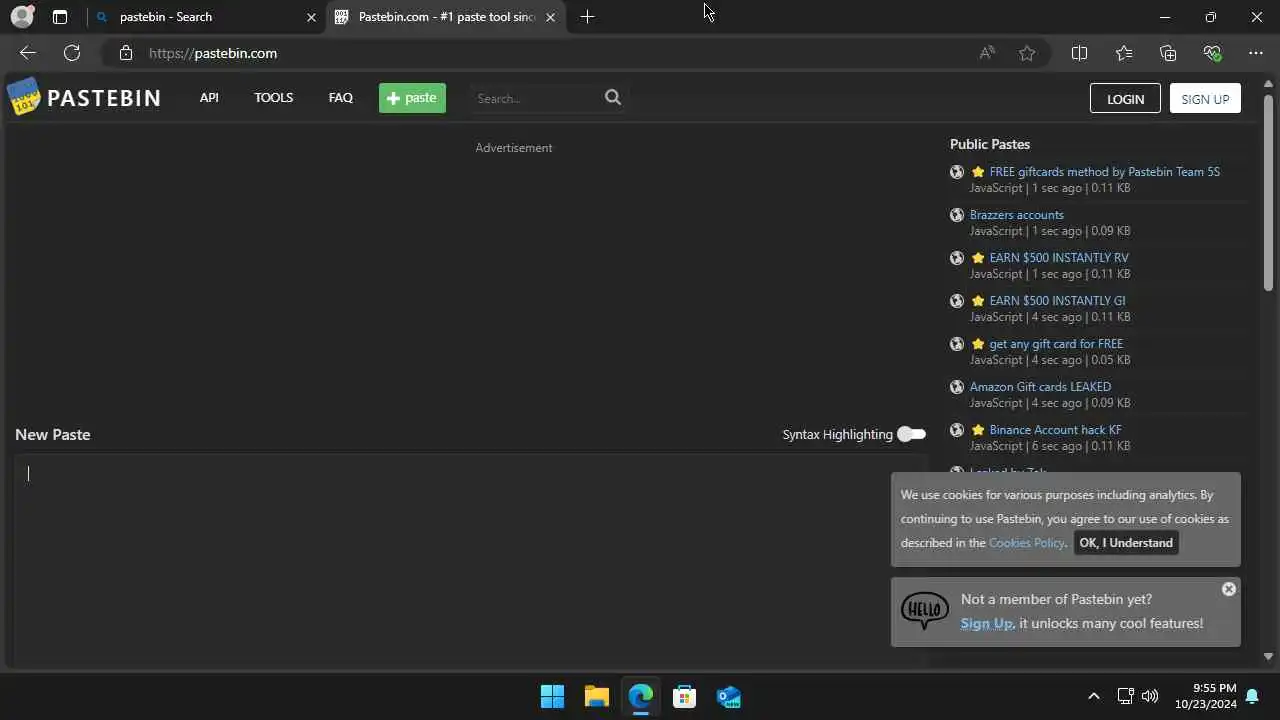
Task: Open the API menu item
Action: [x=209, y=98]
